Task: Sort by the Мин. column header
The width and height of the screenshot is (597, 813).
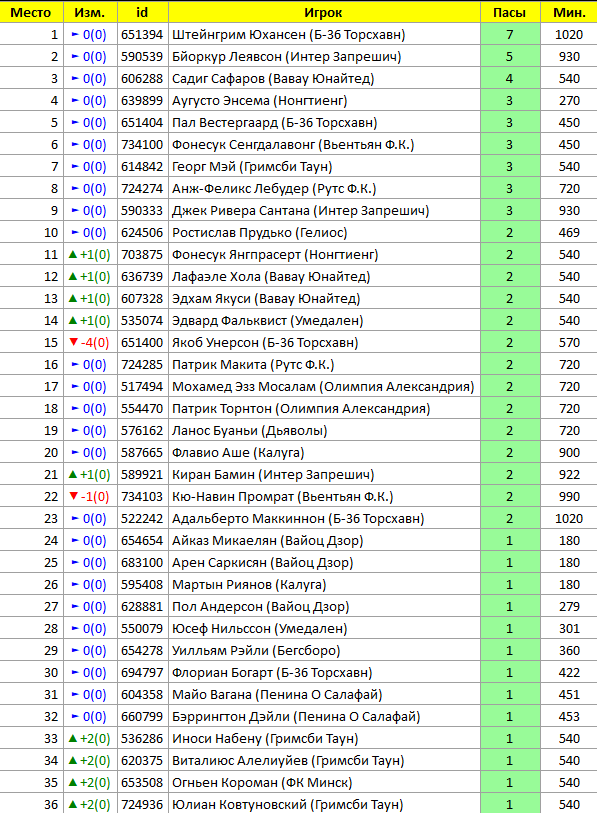Action: point(569,12)
